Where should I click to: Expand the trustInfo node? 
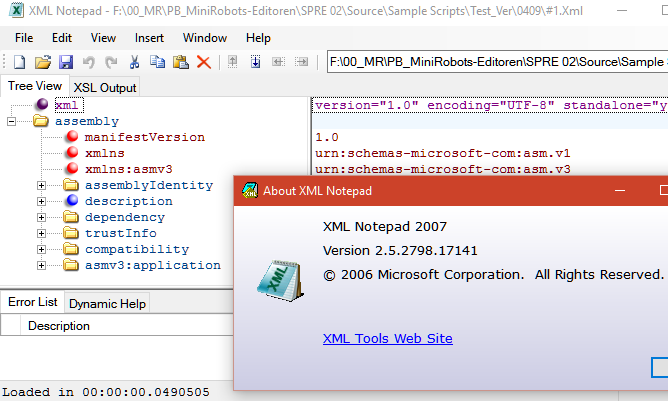(x=41, y=234)
